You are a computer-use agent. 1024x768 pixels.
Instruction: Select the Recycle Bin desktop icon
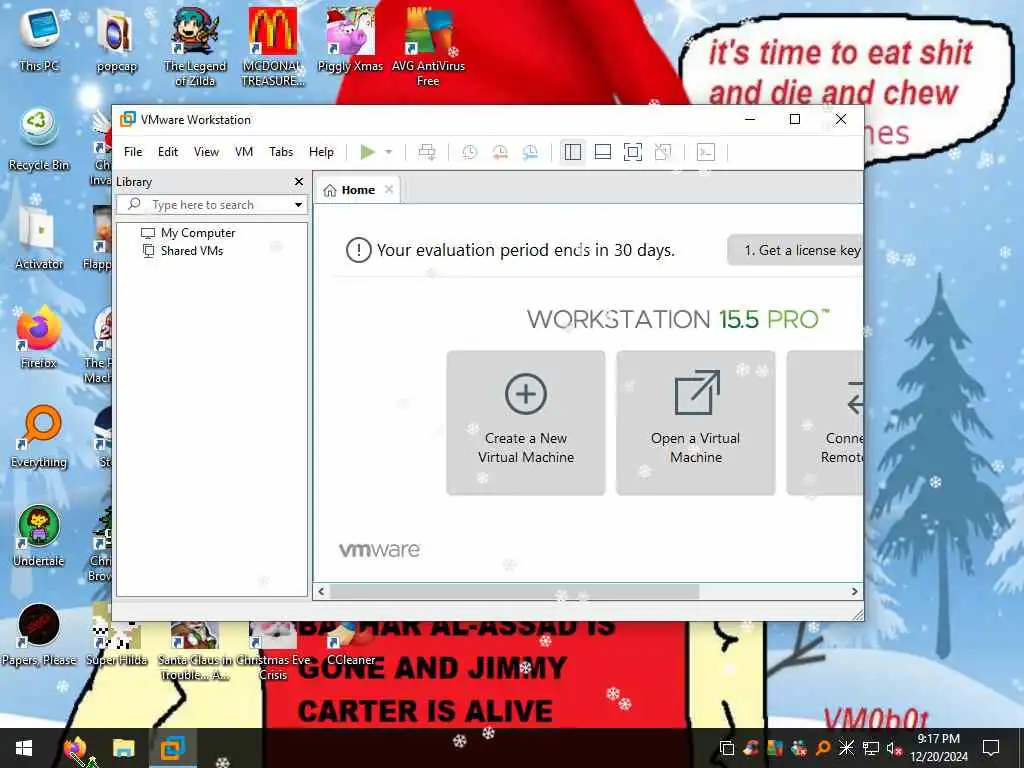click(x=39, y=138)
